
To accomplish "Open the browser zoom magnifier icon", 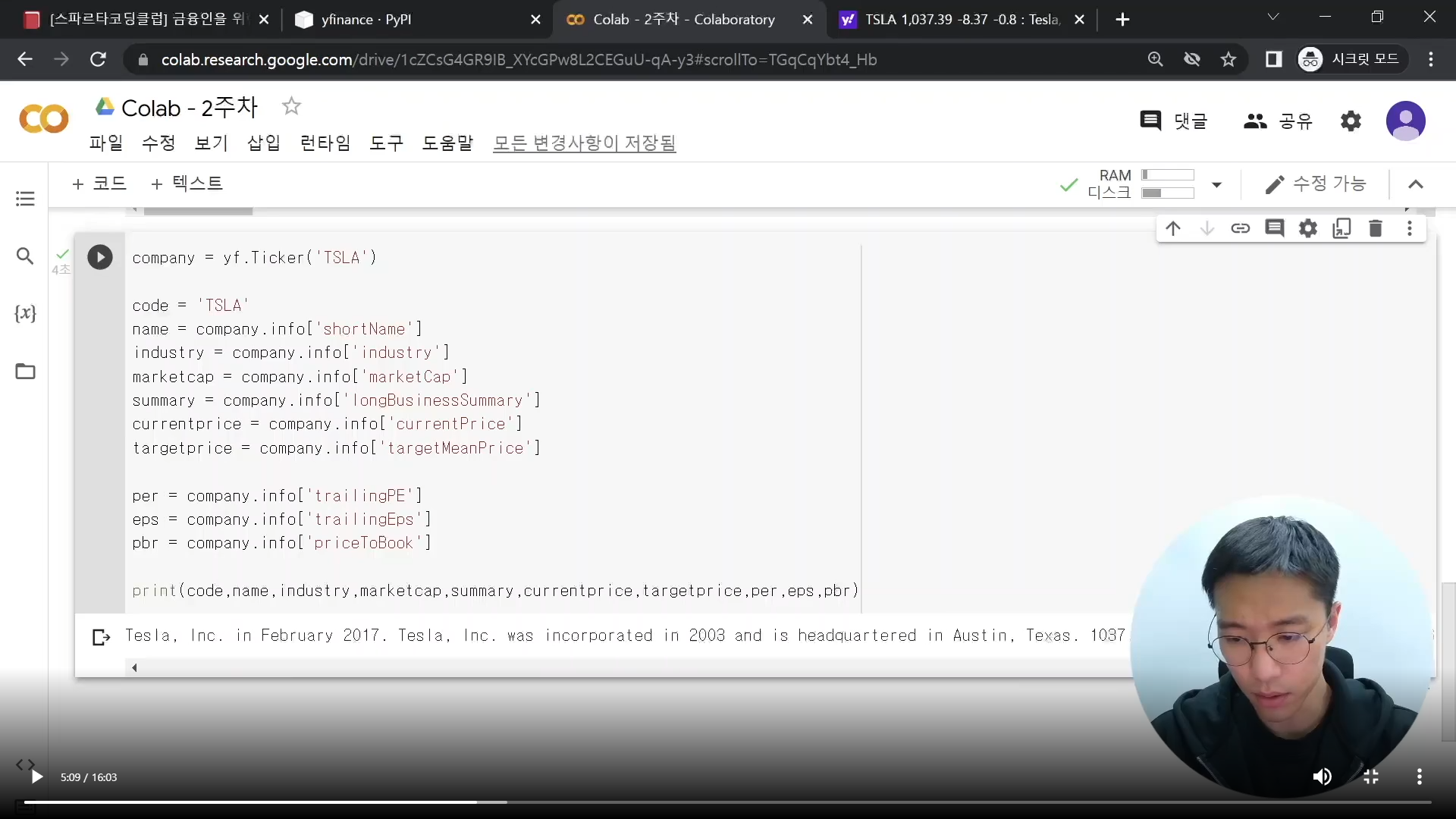I will pyautogui.click(x=1155, y=59).
